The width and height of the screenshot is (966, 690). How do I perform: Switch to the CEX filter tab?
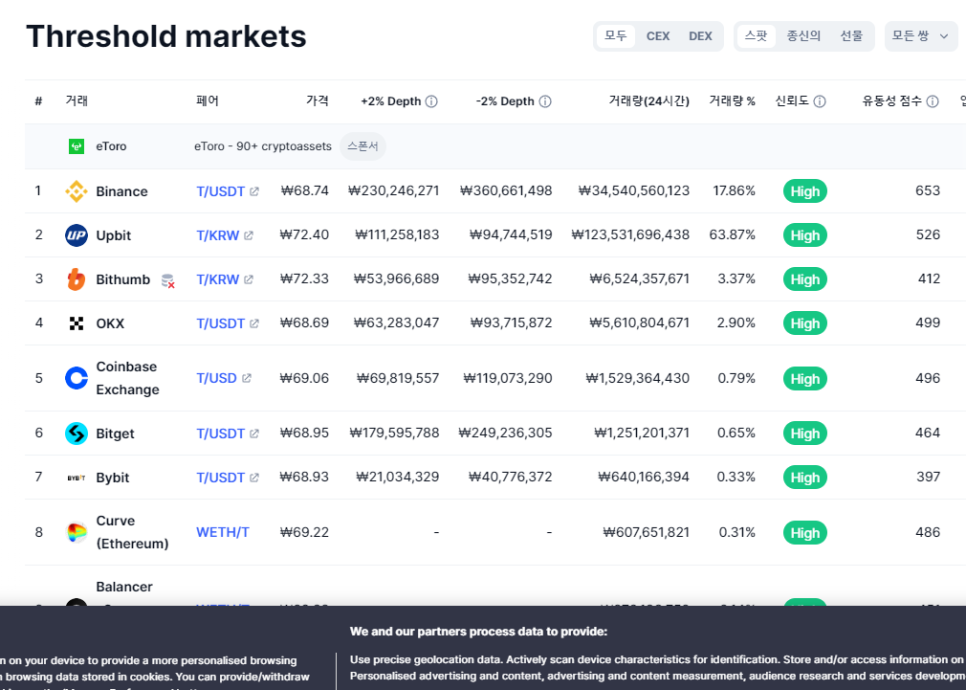(658, 36)
